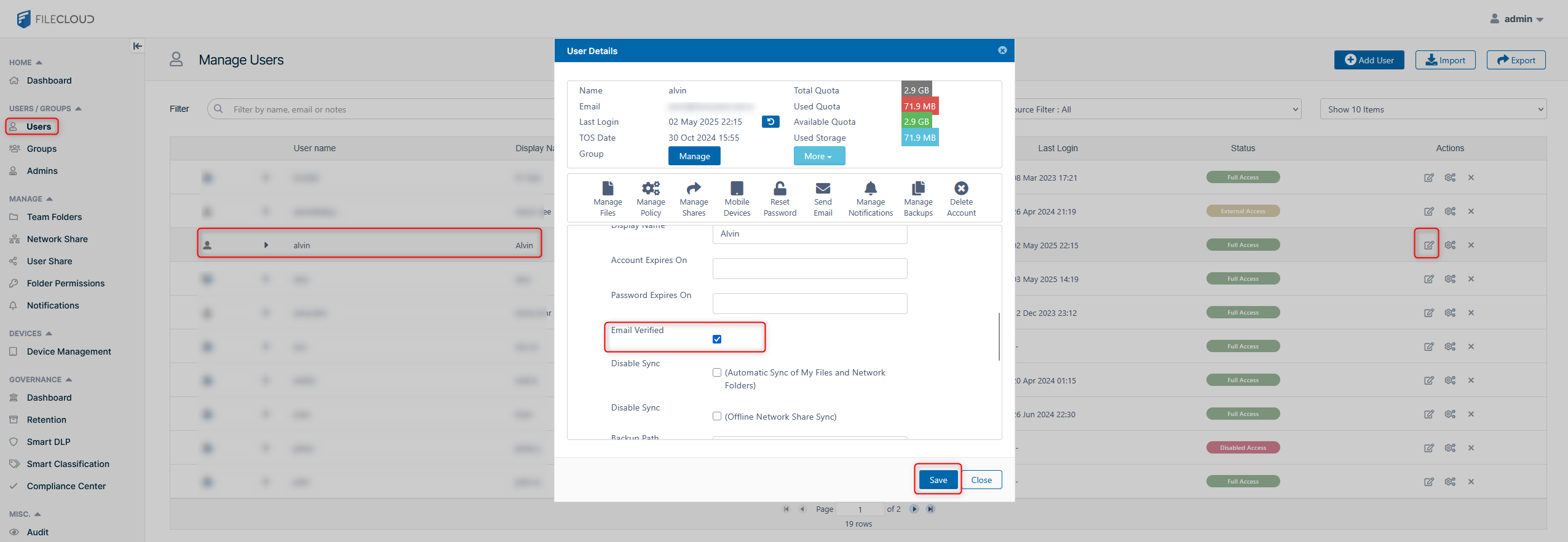
Task: Toggle Disable Sync automatic sync checkbox
Action: click(x=717, y=372)
